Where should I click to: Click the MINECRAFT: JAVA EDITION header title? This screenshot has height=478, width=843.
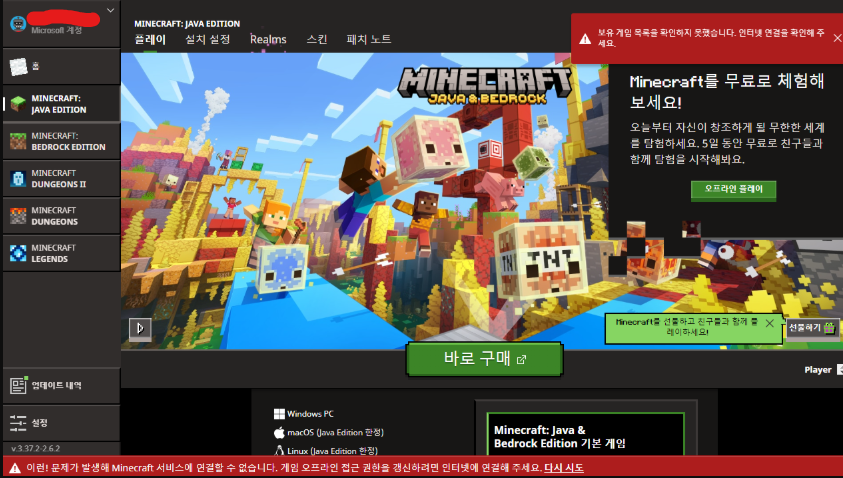(x=187, y=24)
